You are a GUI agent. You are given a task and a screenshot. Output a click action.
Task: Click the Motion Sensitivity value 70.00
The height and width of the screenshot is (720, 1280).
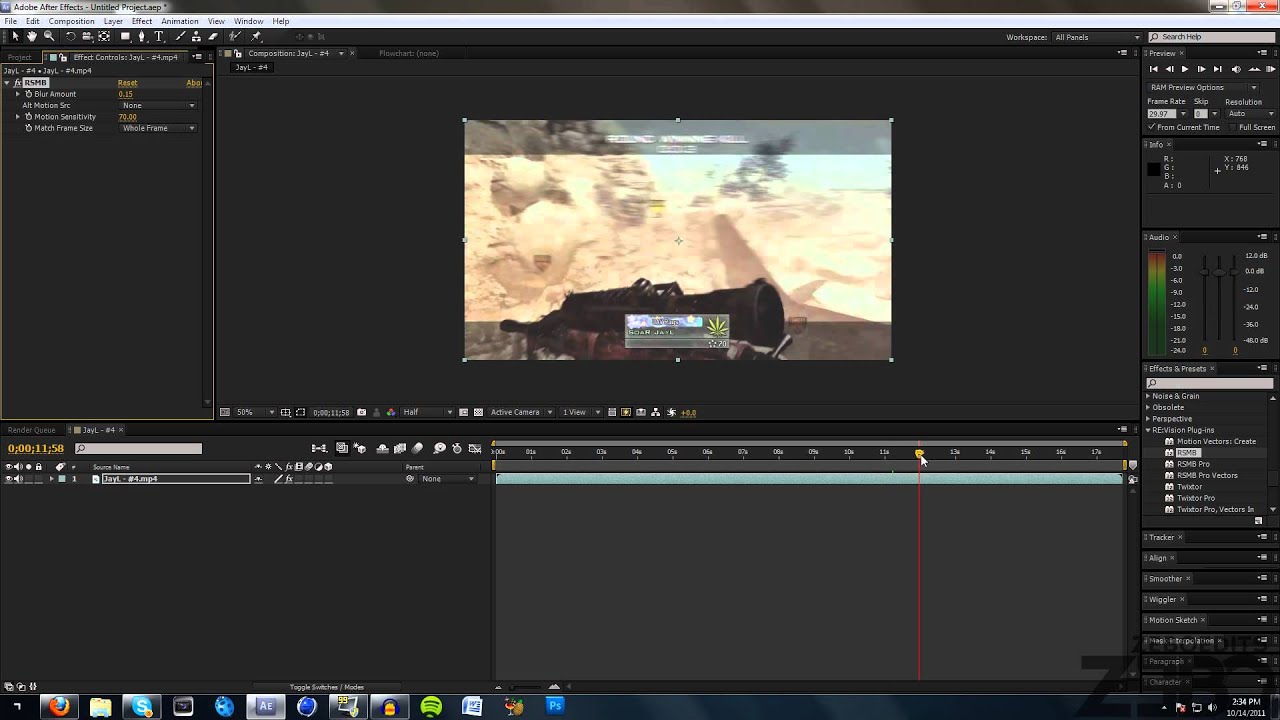(x=127, y=117)
